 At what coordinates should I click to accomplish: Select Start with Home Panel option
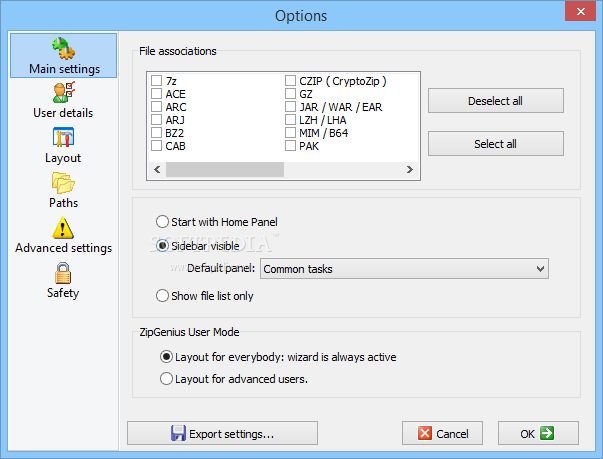(162, 222)
